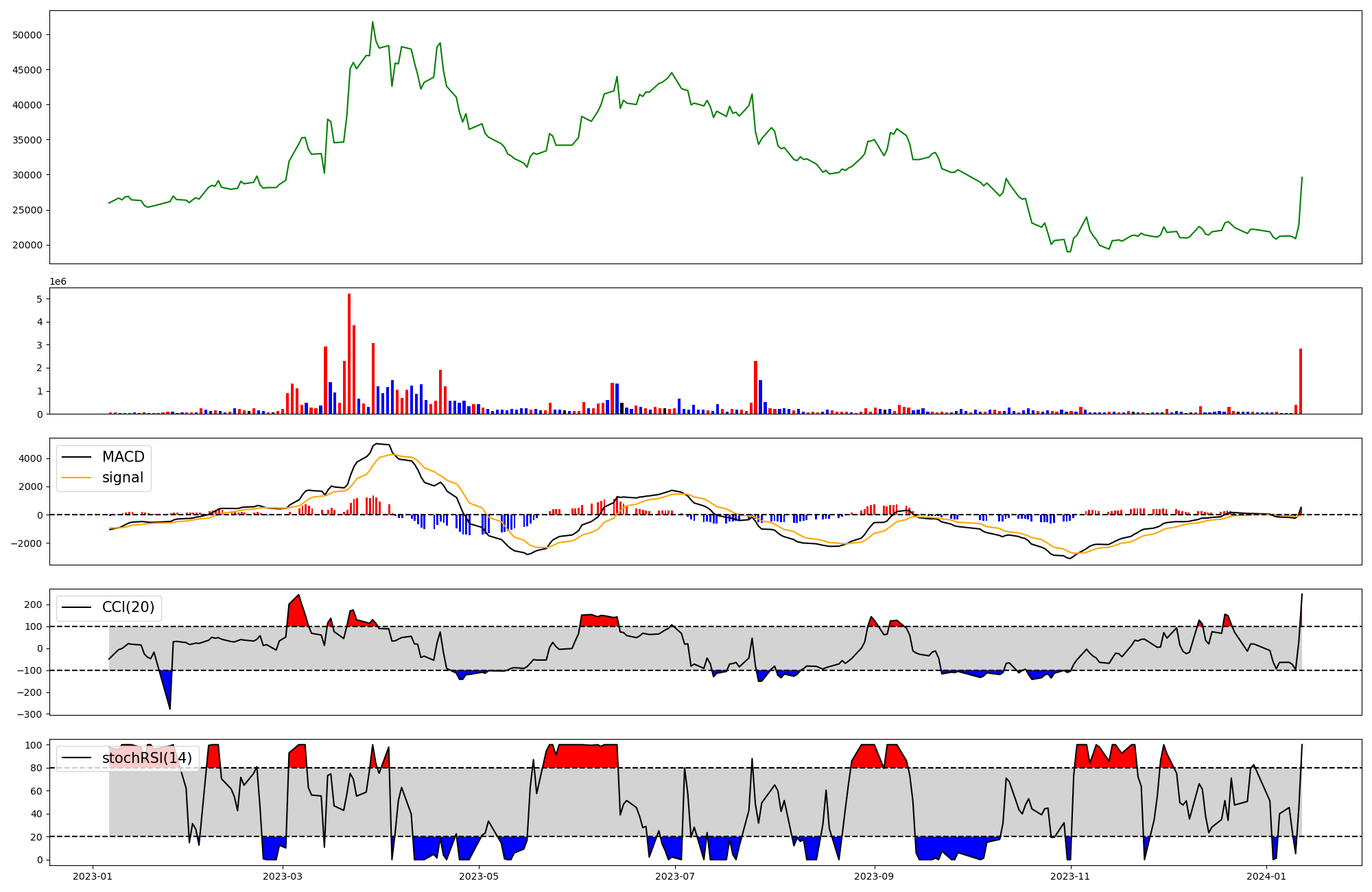The image size is (1372, 892).
Task: Click the orange signal line legend swatch
Action: (76, 478)
